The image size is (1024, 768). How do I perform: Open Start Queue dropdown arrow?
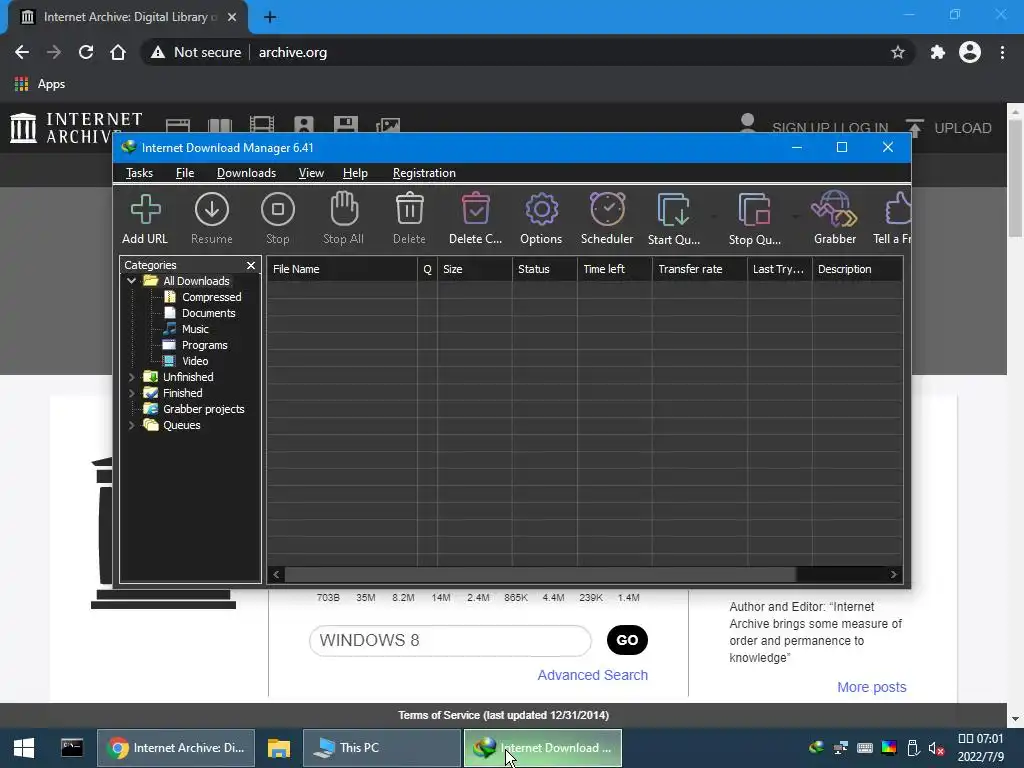[714, 216]
